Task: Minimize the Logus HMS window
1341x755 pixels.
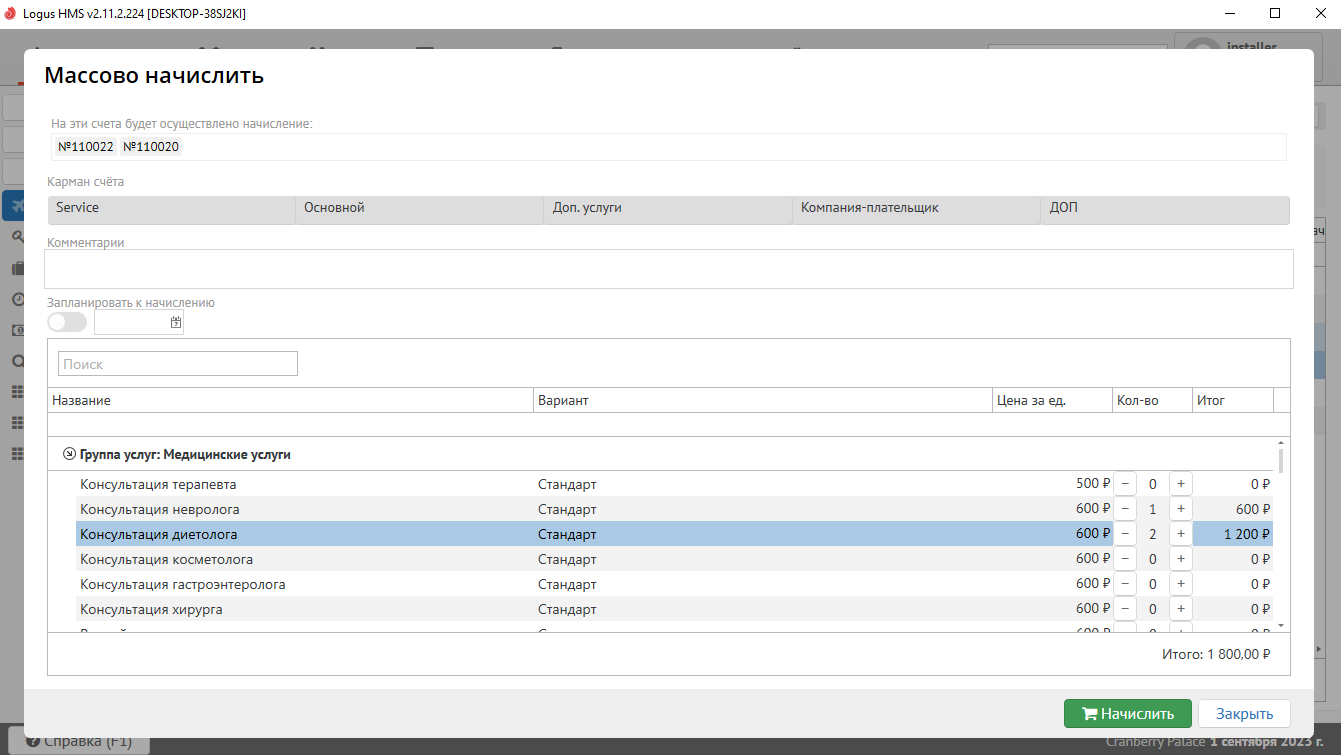Action: click(1229, 14)
